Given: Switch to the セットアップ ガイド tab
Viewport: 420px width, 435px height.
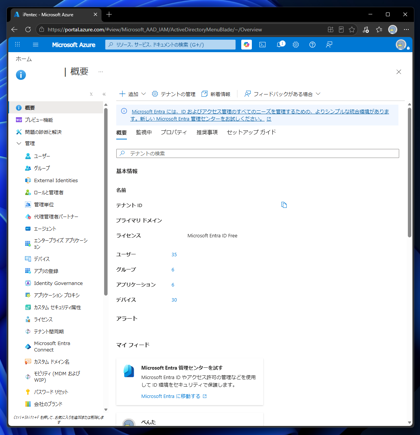Looking at the screenshot, I should pyautogui.click(x=251, y=132).
